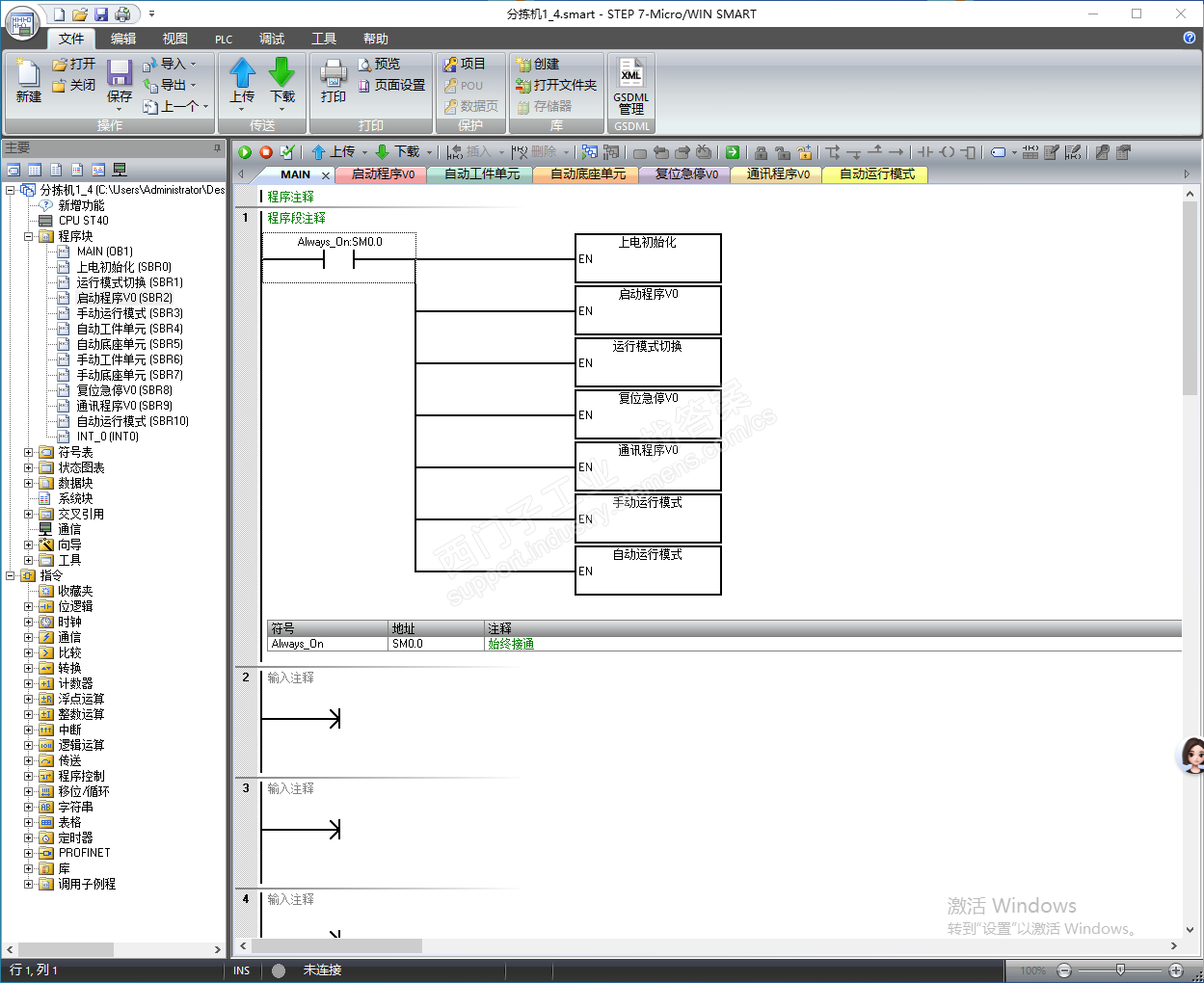
Task: Click the Compile checkmark icon in the editor toolbar
Action: click(287, 152)
